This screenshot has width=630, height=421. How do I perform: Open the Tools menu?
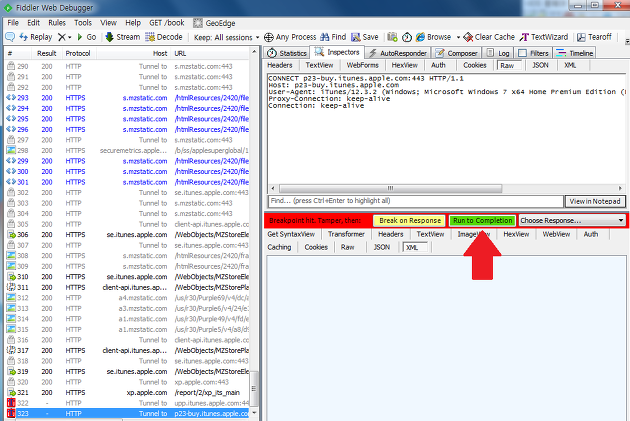(x=83, y=23)
